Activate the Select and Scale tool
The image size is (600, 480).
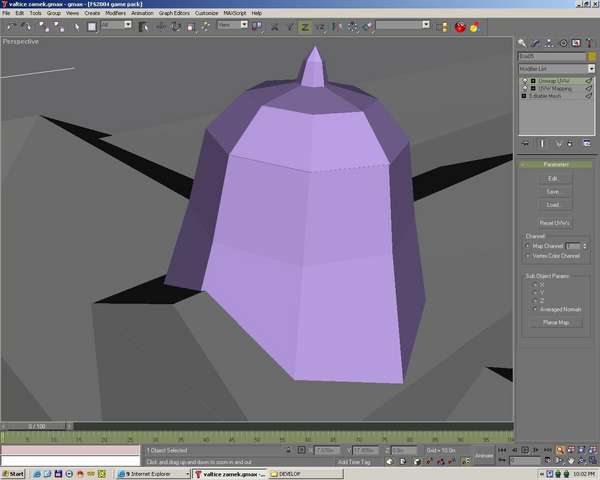191,27
